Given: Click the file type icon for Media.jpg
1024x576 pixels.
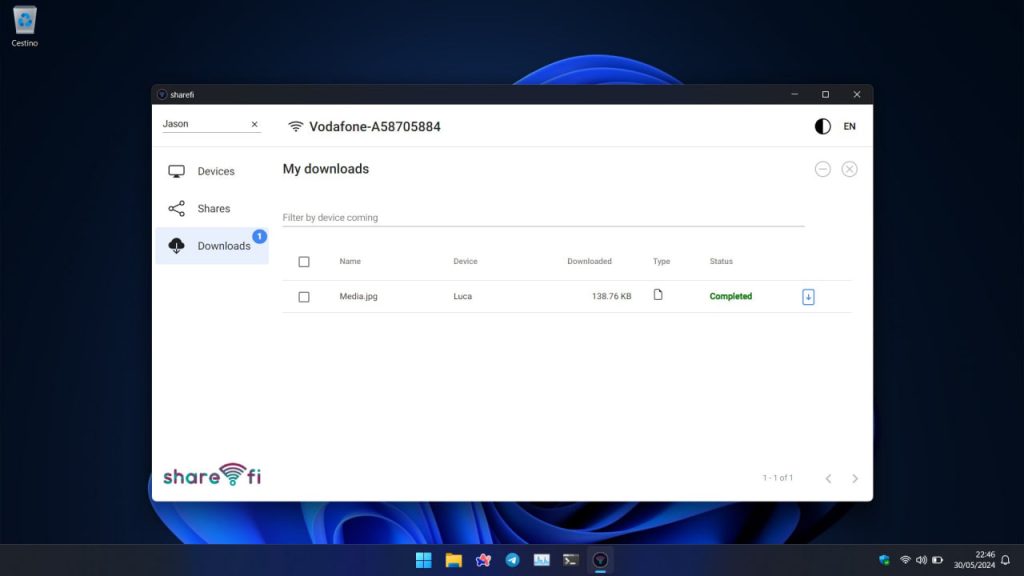Looking at the screenshot, I should [x=658, y=295].
